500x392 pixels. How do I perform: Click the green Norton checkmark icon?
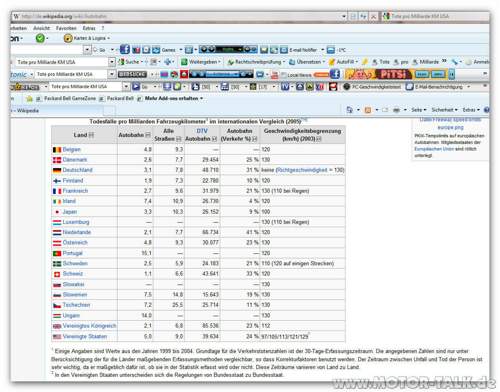[40, 38]
